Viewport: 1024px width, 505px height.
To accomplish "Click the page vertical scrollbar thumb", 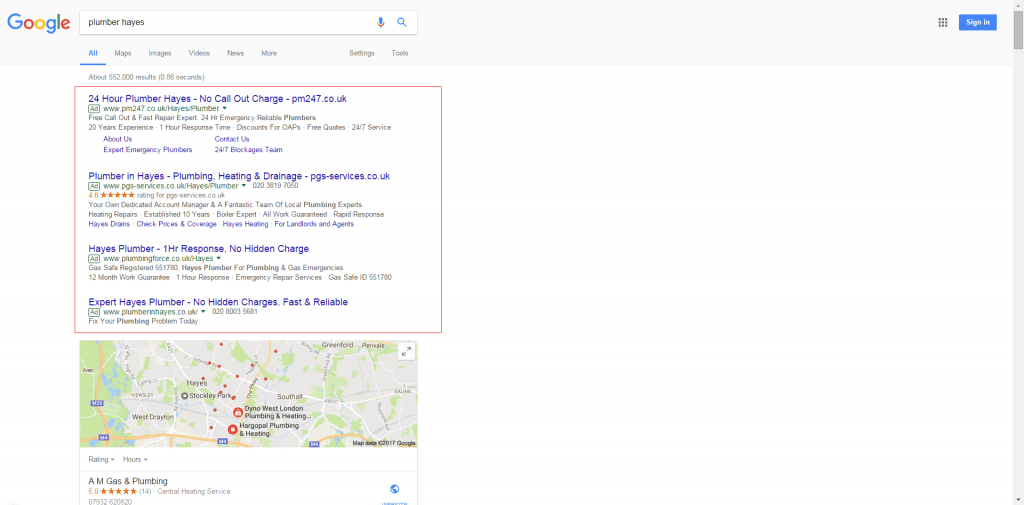I will tap(1018, 29).
